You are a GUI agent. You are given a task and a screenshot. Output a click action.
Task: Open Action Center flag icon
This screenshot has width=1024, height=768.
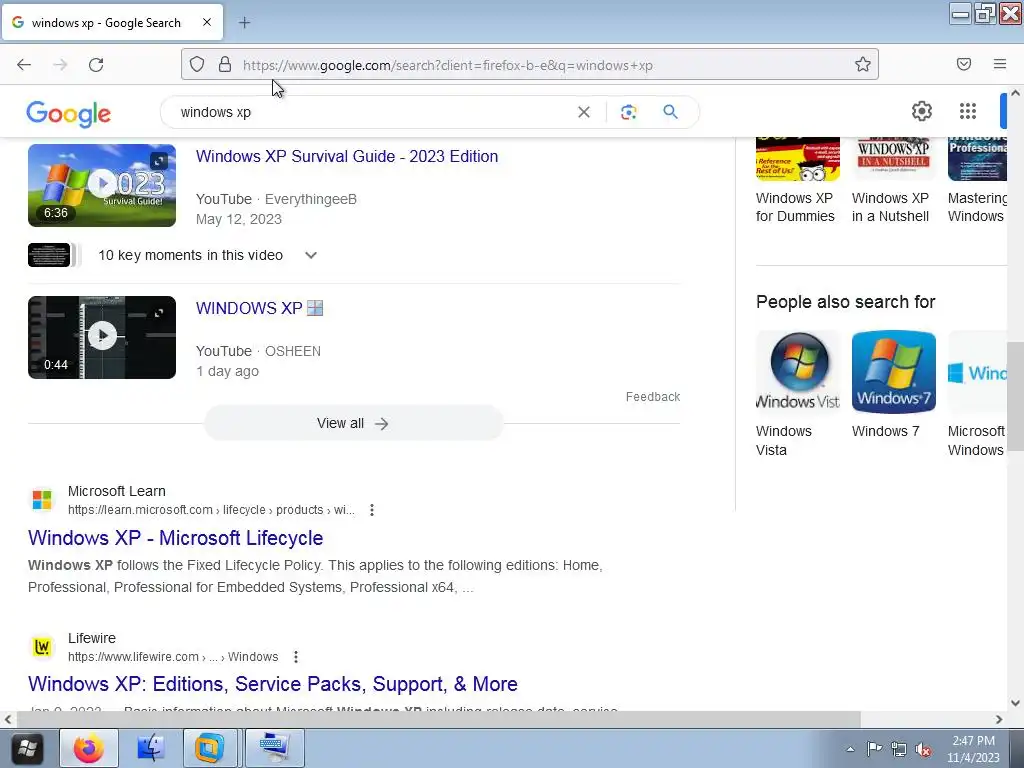click(x=874, y=749)
